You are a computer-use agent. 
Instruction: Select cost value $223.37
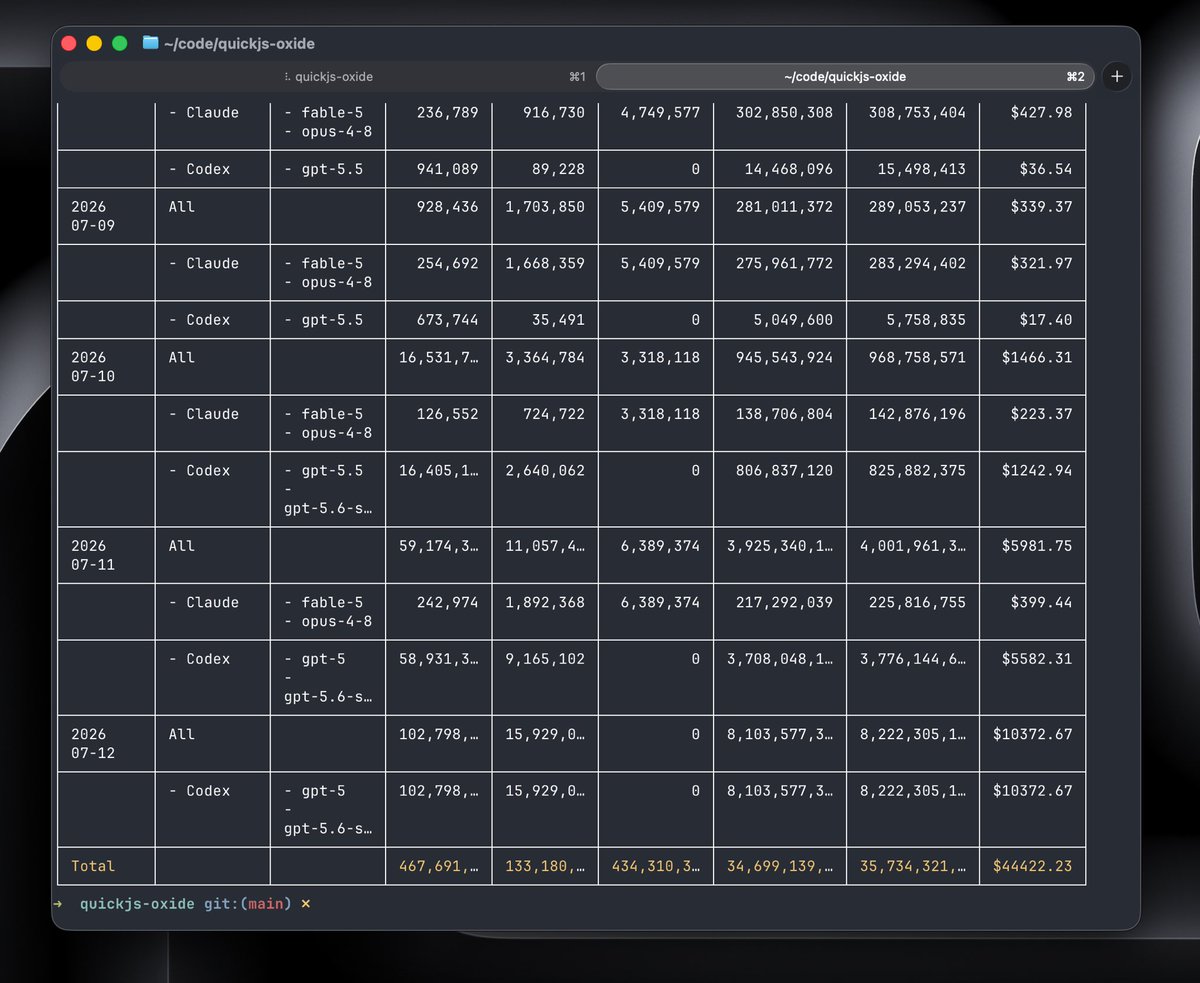(1041, 414)
